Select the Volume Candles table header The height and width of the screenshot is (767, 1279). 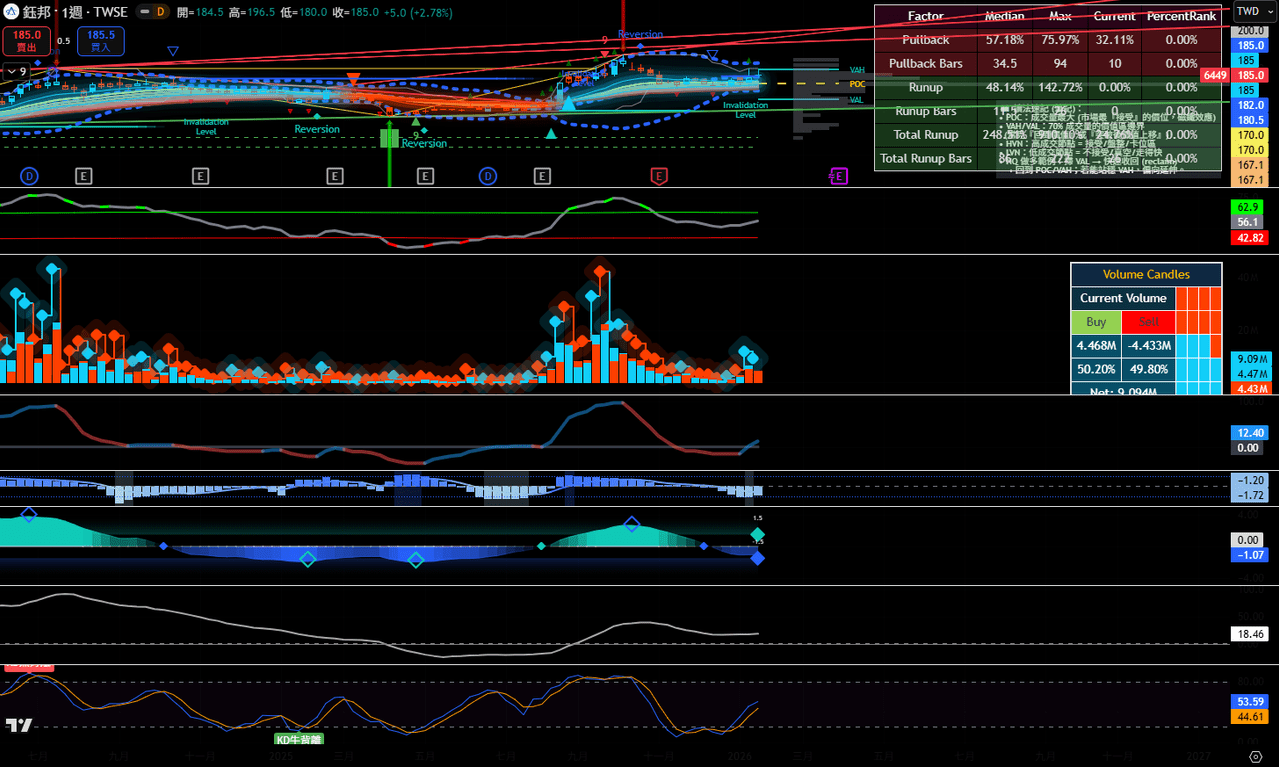click(x=1146, y=274)
